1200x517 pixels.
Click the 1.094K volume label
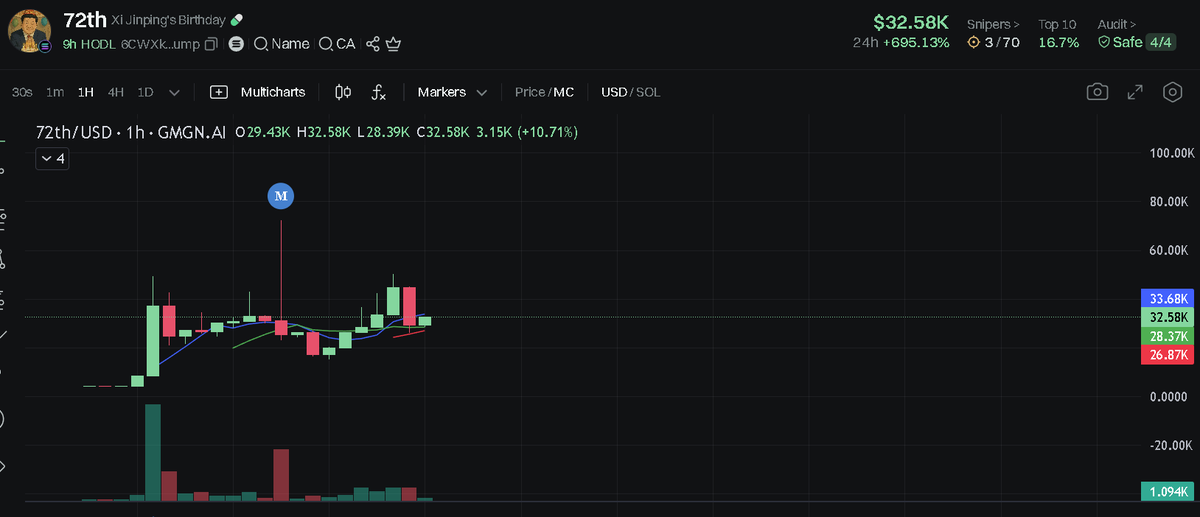[x=1168, y=492]
